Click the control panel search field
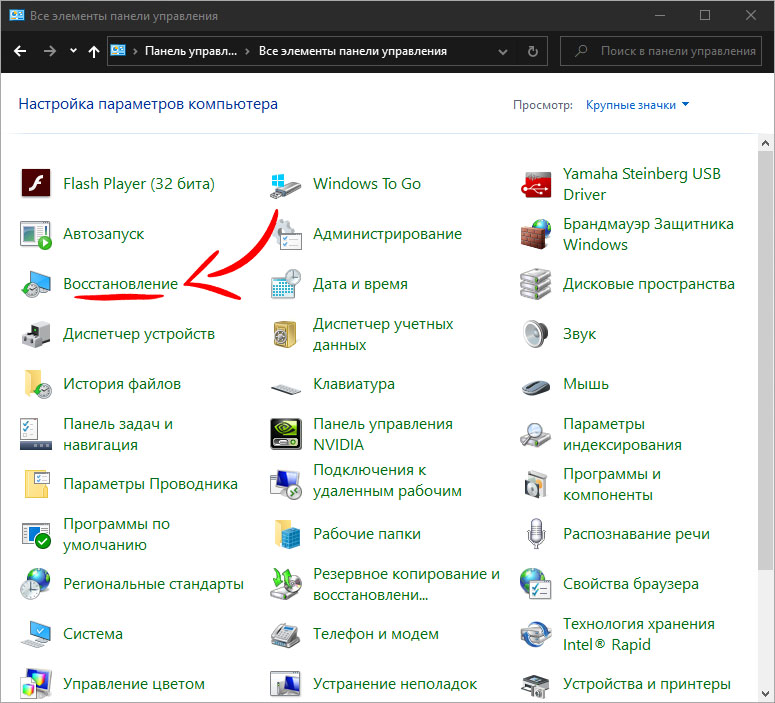Image resolution: width=775 pixels, height=703 pixels. pyautogui.click(x=661, y=51)
